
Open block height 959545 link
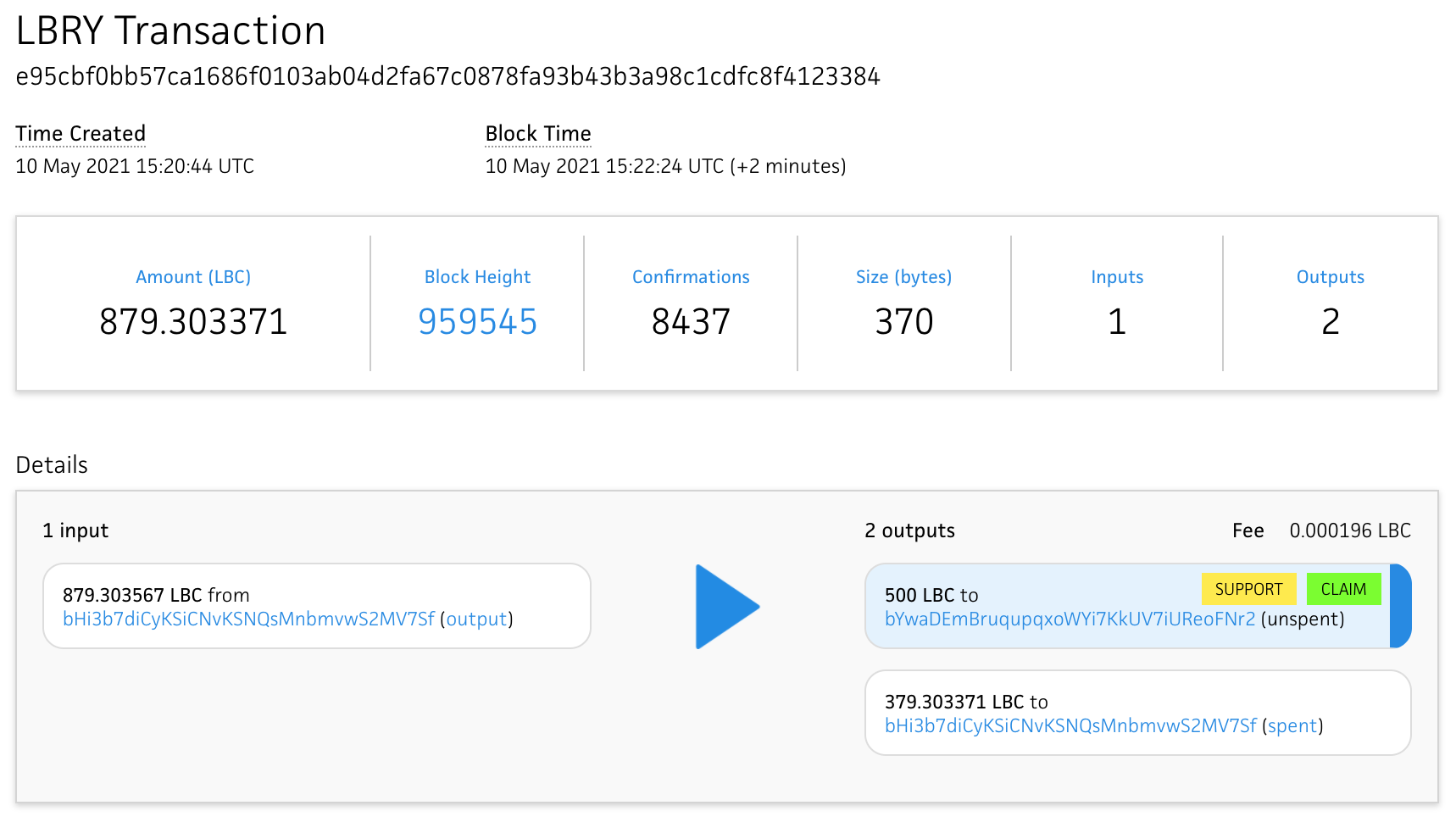(477, 322)
